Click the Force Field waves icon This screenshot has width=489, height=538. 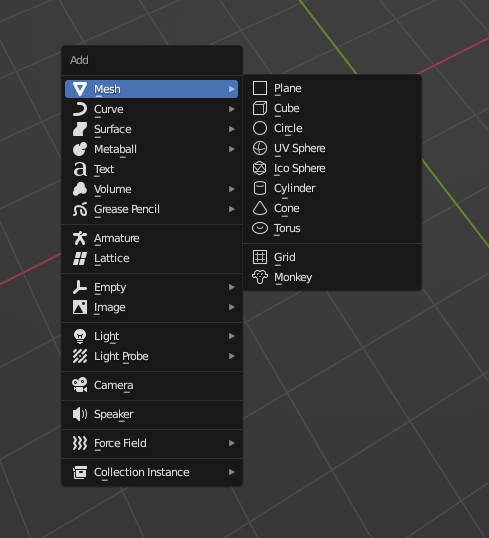80,443
